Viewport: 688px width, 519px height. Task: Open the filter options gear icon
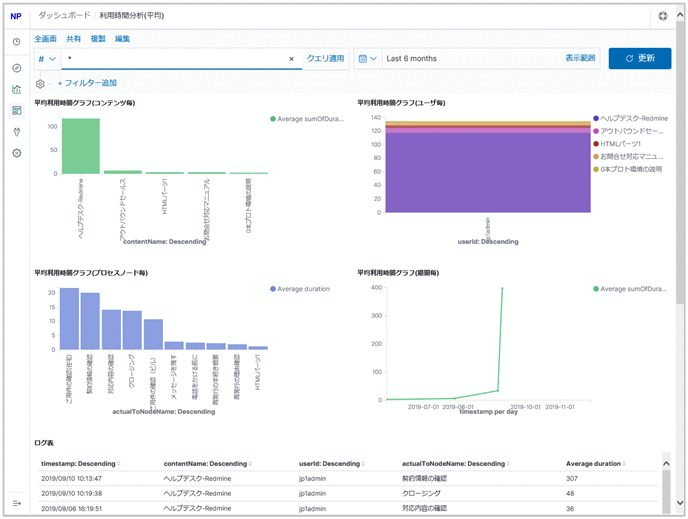[40, 83]
